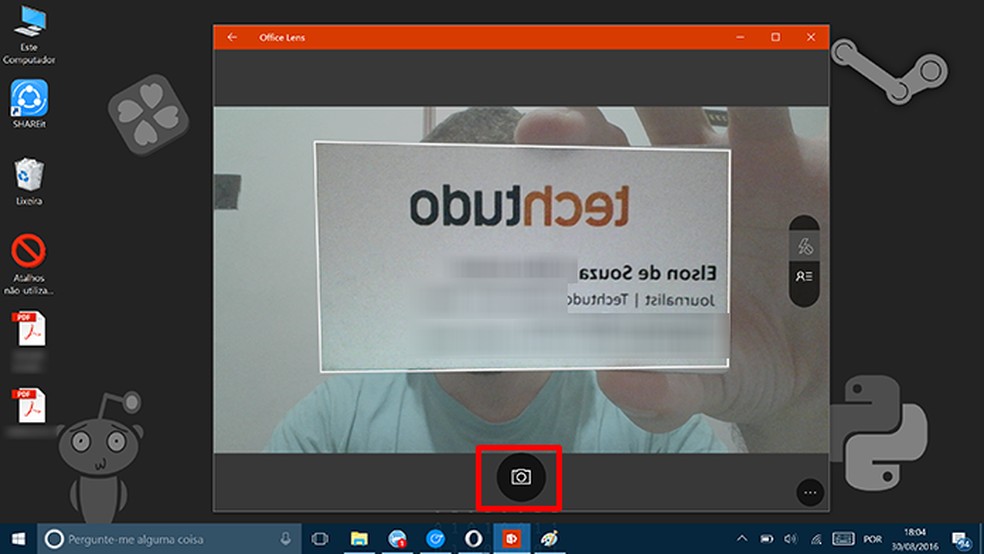Check the battery status icon

click(766, 539)
